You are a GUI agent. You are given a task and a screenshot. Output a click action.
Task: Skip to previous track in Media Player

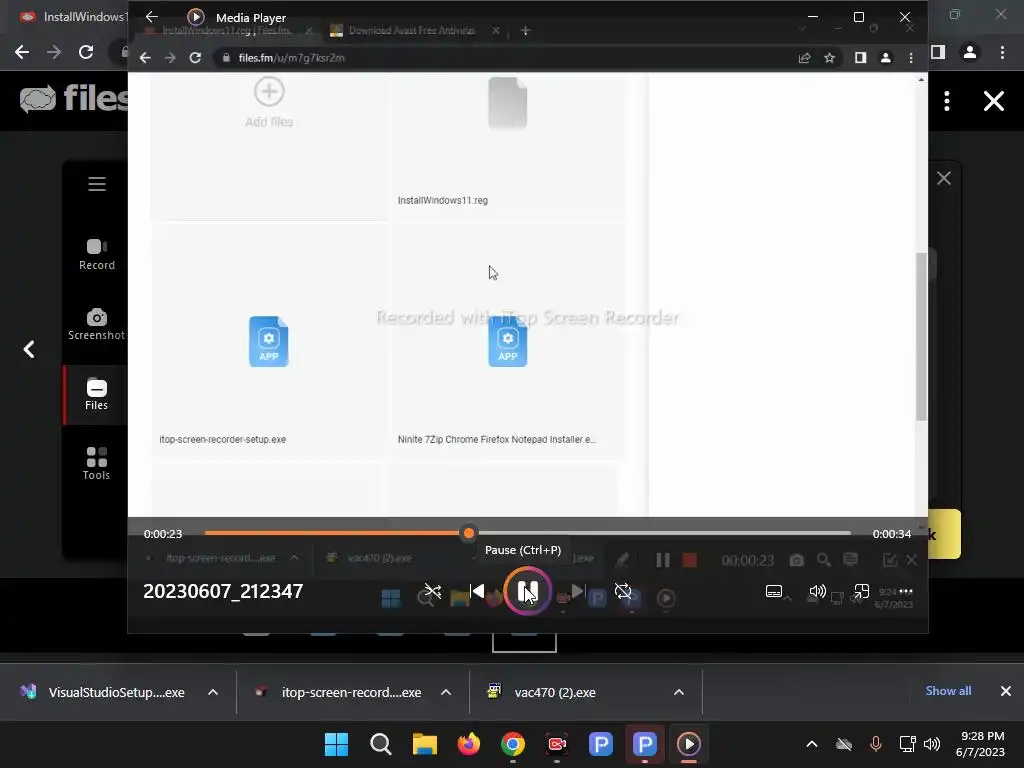477,592
